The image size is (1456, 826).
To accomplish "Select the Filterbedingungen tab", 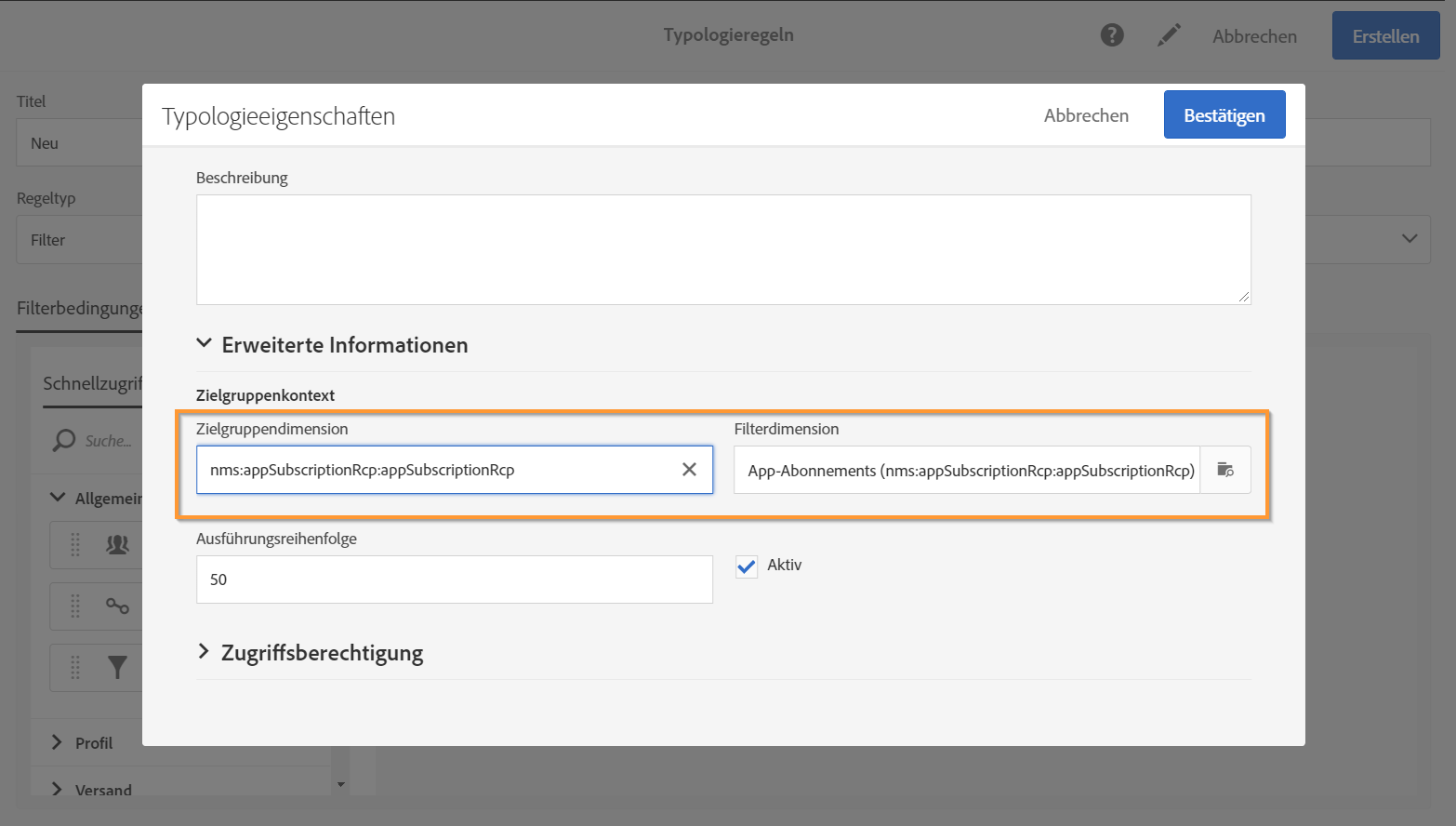I will tap(79, 309).
